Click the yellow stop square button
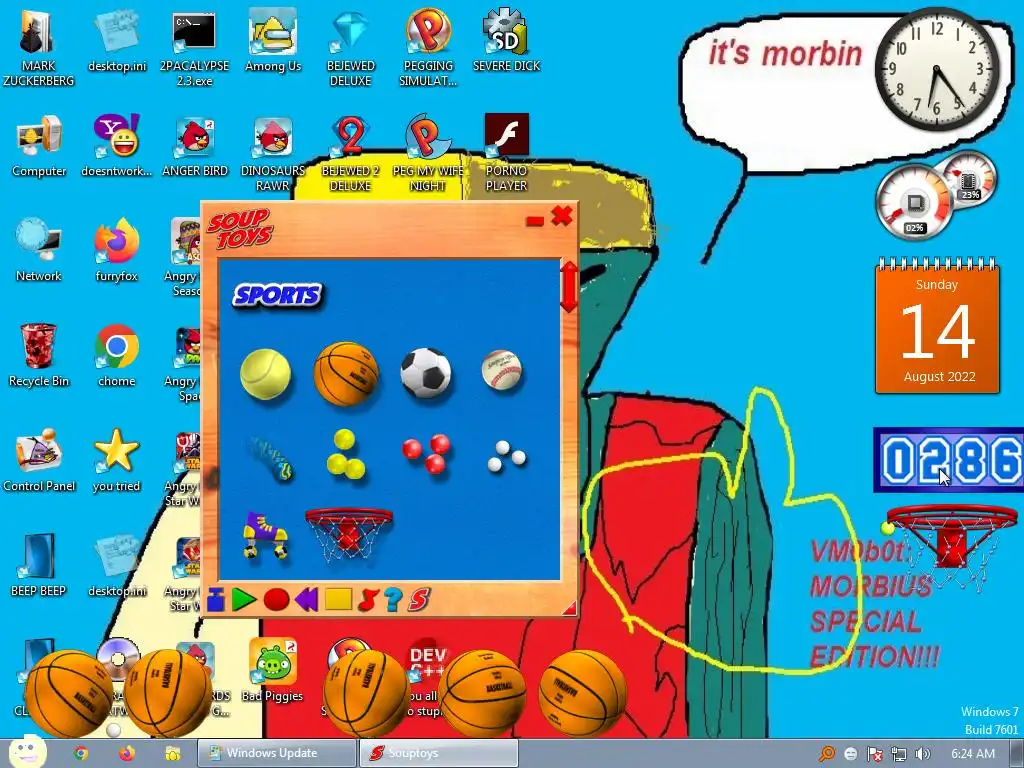 [338, 599]
